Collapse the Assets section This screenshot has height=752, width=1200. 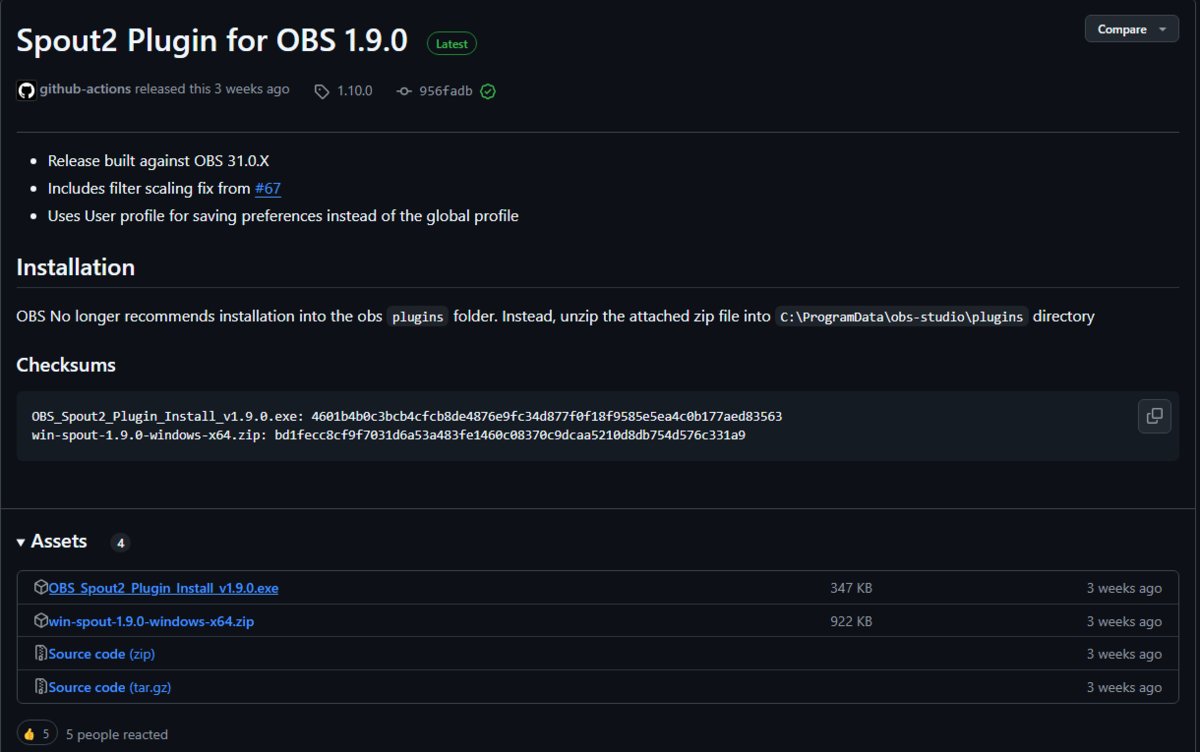click(x=52, y=541)
